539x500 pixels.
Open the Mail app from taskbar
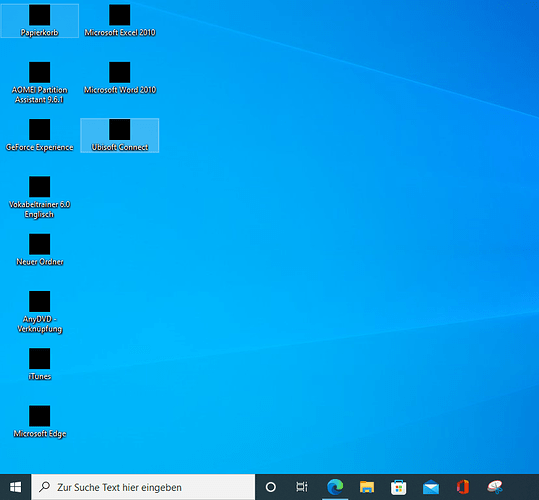pyautogui.click(x=431, y=487)
